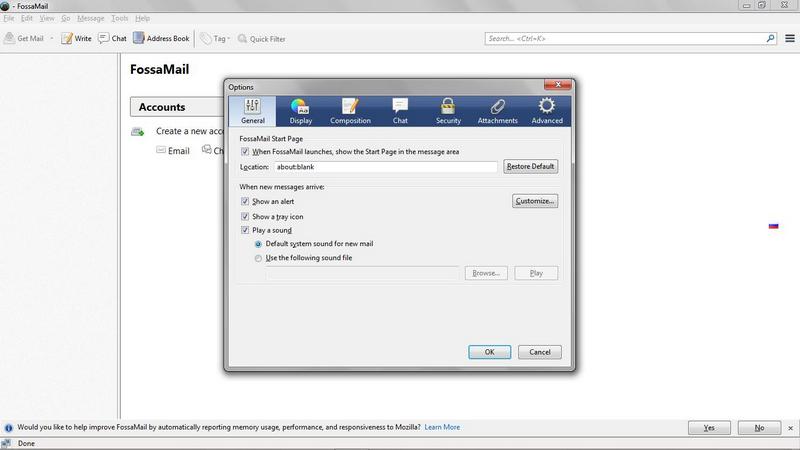800x450 pixels.
Task: Click the Email envelope icon
Action: click(161, 150)
